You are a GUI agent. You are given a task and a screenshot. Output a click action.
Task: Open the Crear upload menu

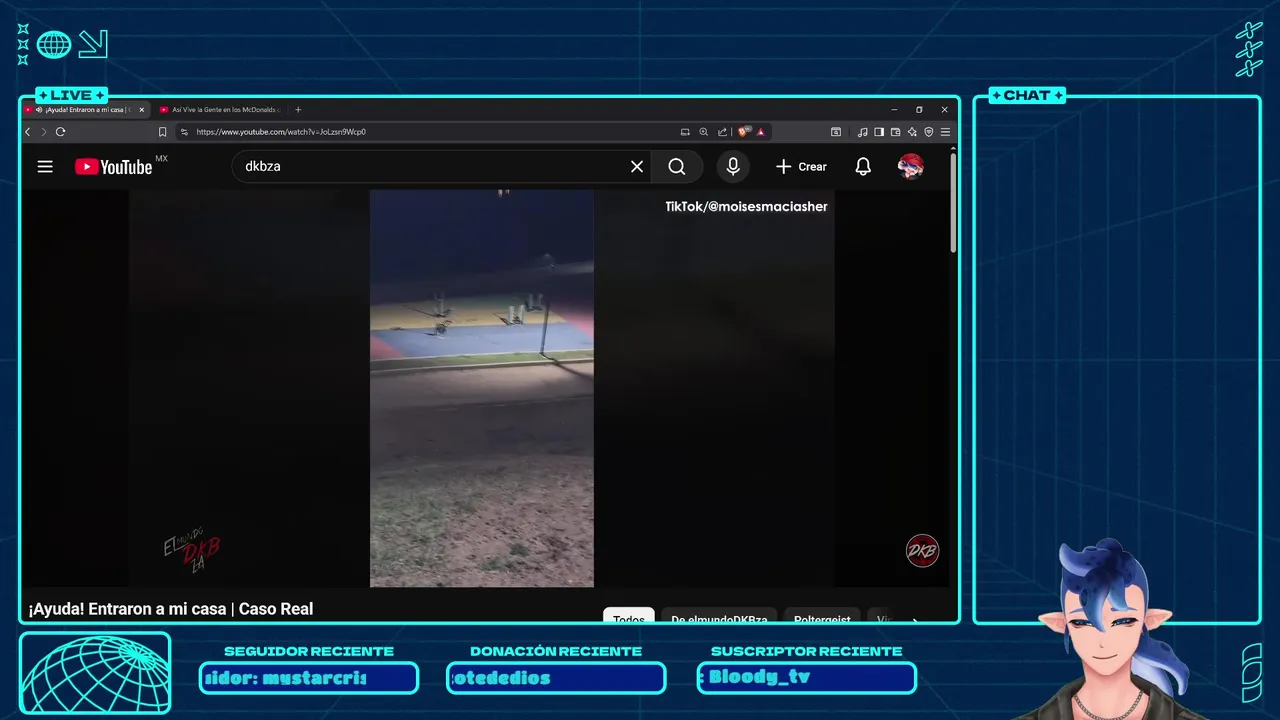click(802, 167)
